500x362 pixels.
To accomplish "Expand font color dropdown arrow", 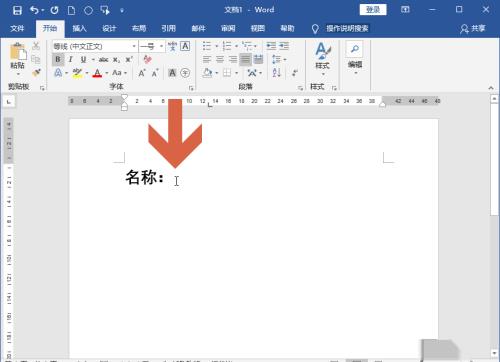I will [107, 73].
